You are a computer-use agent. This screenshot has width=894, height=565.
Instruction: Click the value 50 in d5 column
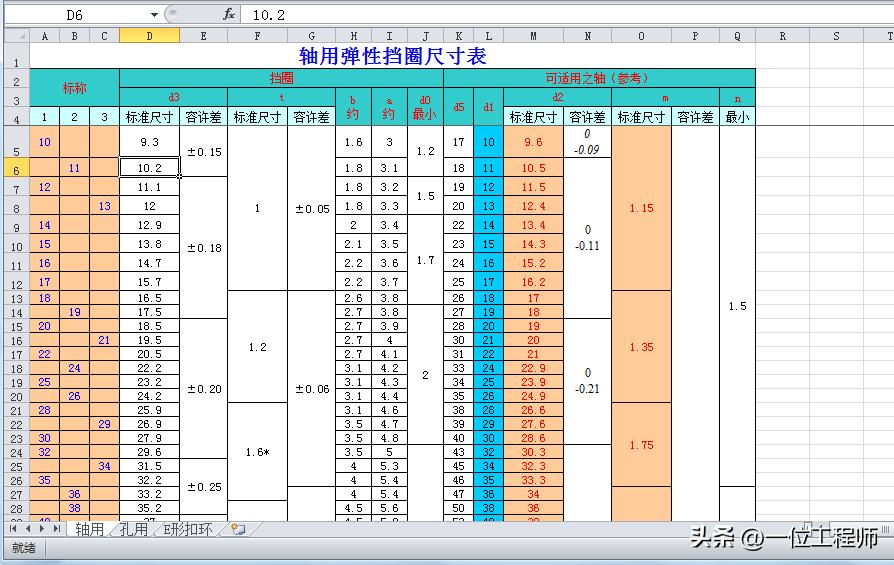tap(458, 508)
